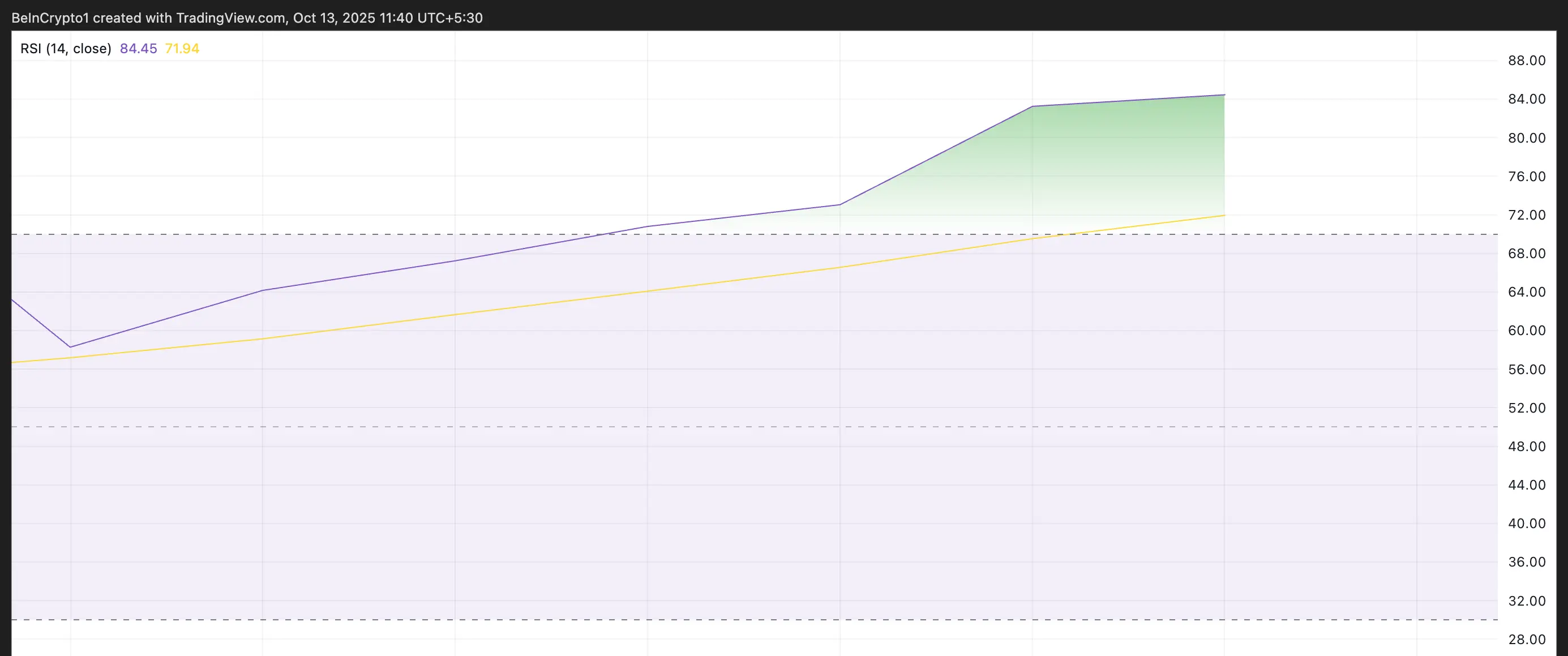1568x656 pixels.
Task: Click the 60.00 price scale label
Action: [1527, 331]
